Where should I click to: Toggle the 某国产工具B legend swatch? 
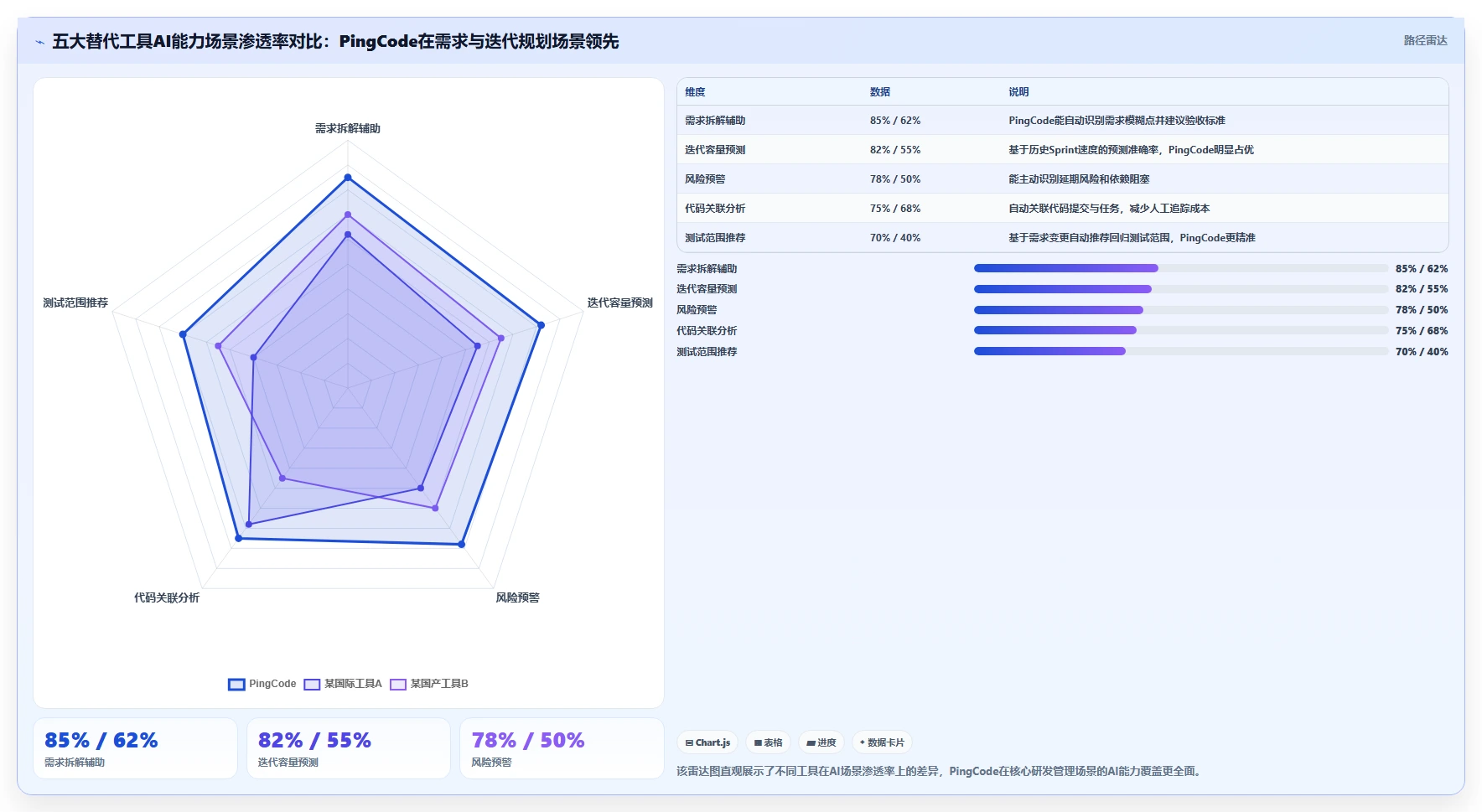pyautogui.click(x=398, y=685)
